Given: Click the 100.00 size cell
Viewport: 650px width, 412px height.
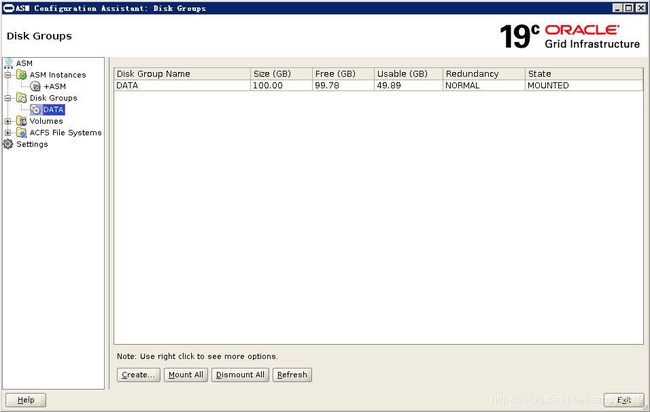Looking at the screenshot, I should pyautogui.click(x=281, y=85).
